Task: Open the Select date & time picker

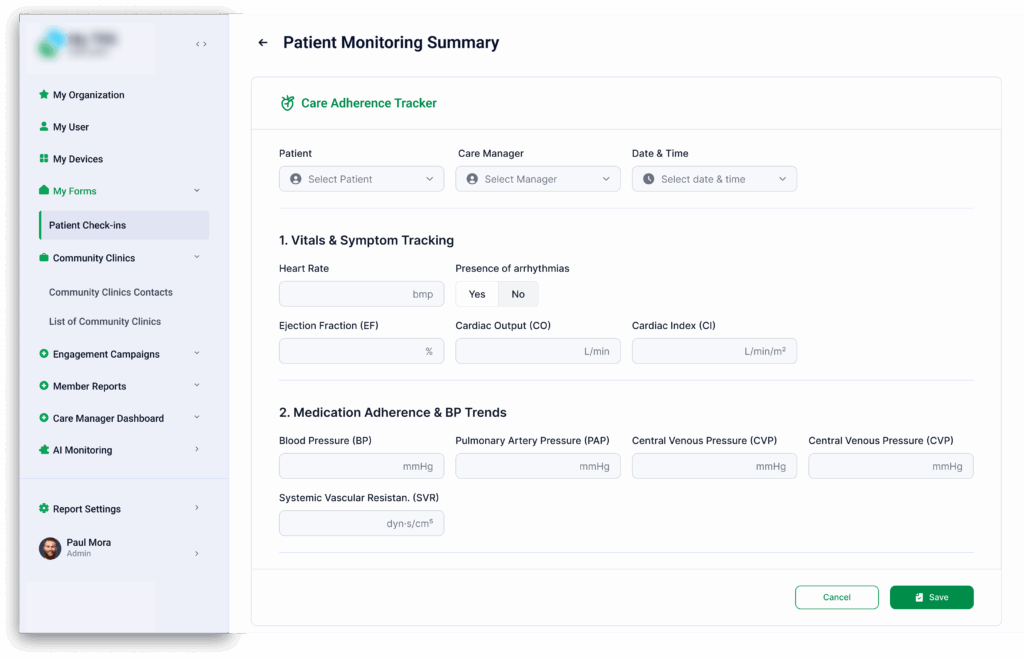Action: point(713,178)
